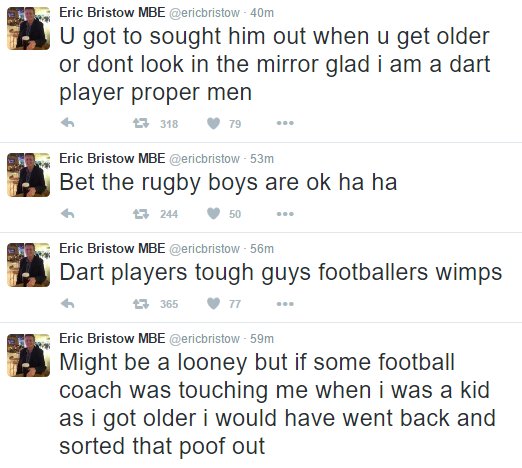Open the Dart players tough guys tweet text

281,273
